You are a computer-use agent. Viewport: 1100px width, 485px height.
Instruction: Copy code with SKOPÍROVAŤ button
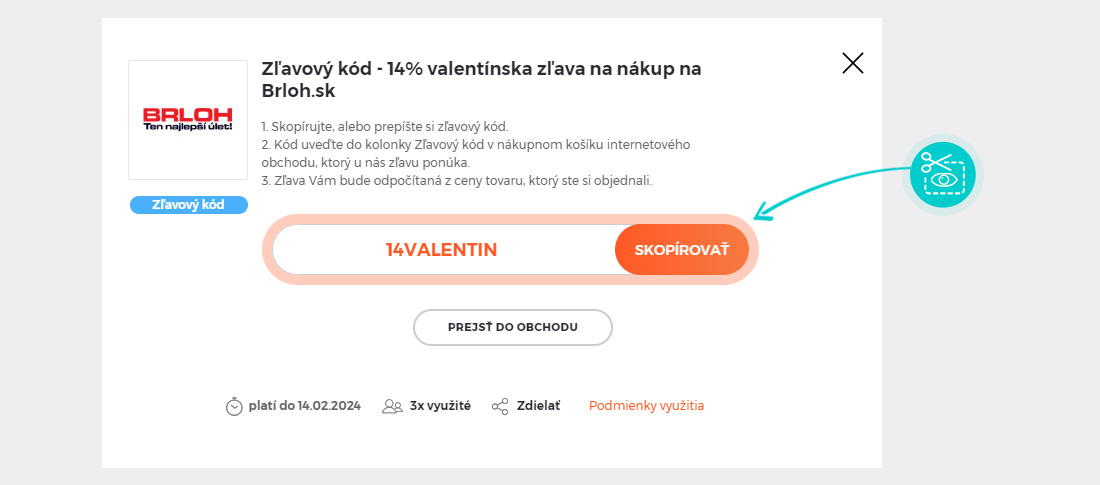[682, 250]
